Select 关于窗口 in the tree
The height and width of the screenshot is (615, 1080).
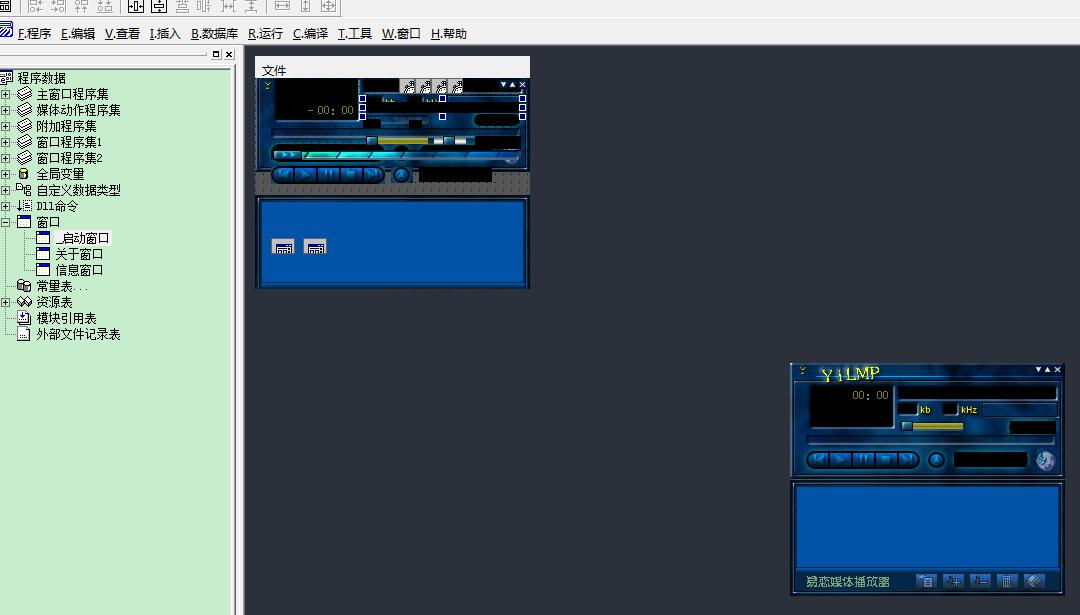[79, 254]
